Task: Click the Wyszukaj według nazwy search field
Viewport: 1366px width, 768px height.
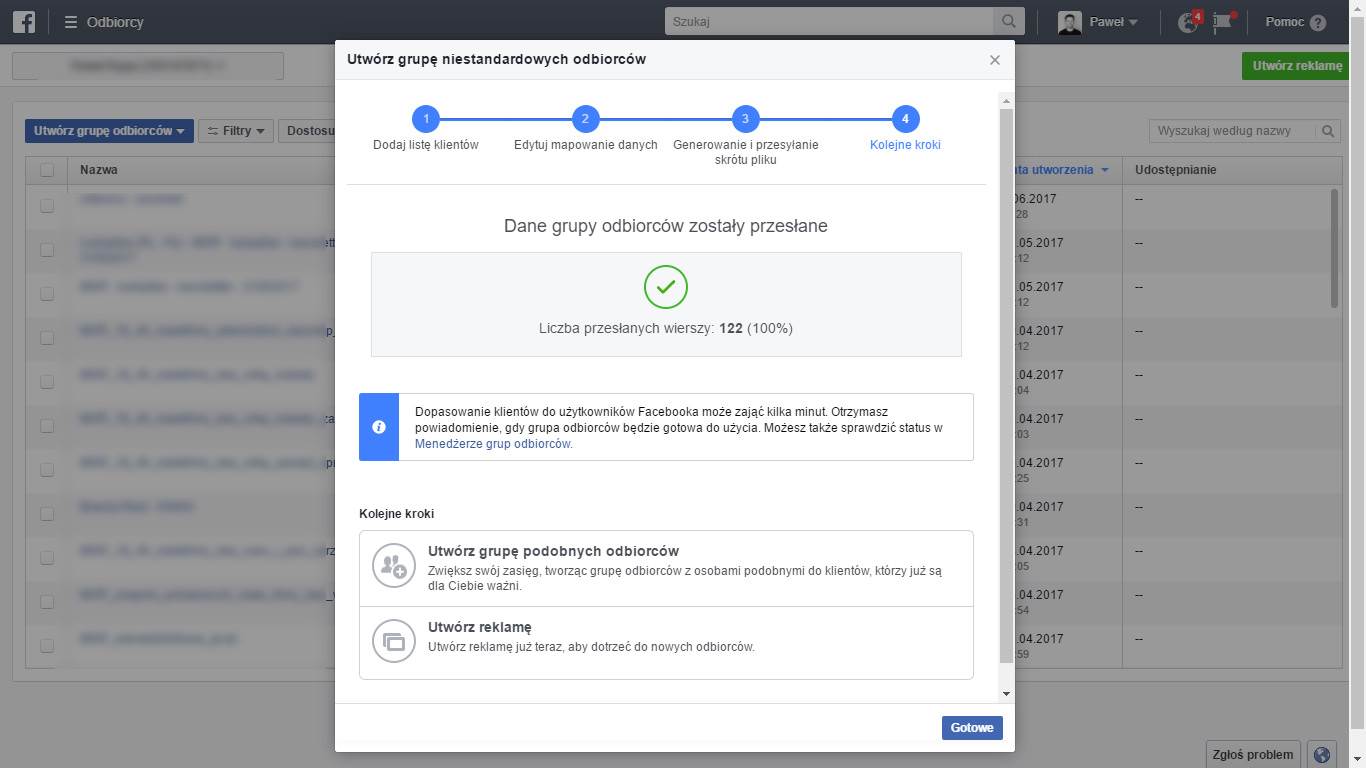Action: tap(1234, 131)
